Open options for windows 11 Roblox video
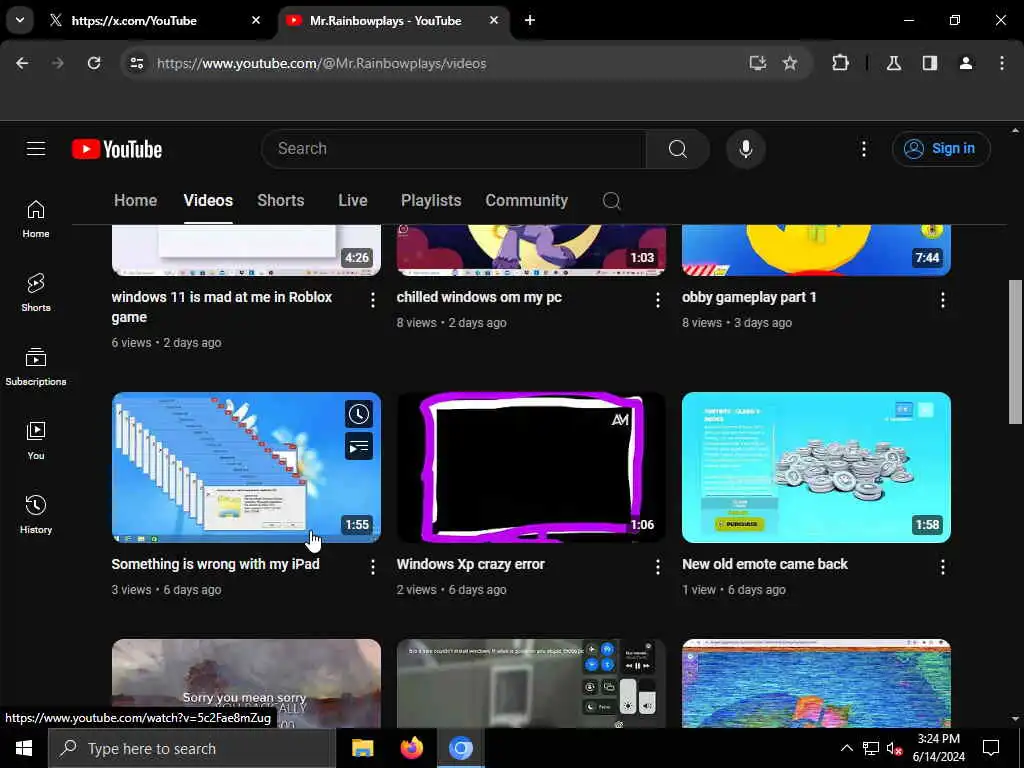The image size is (1024, 768). 373,300
